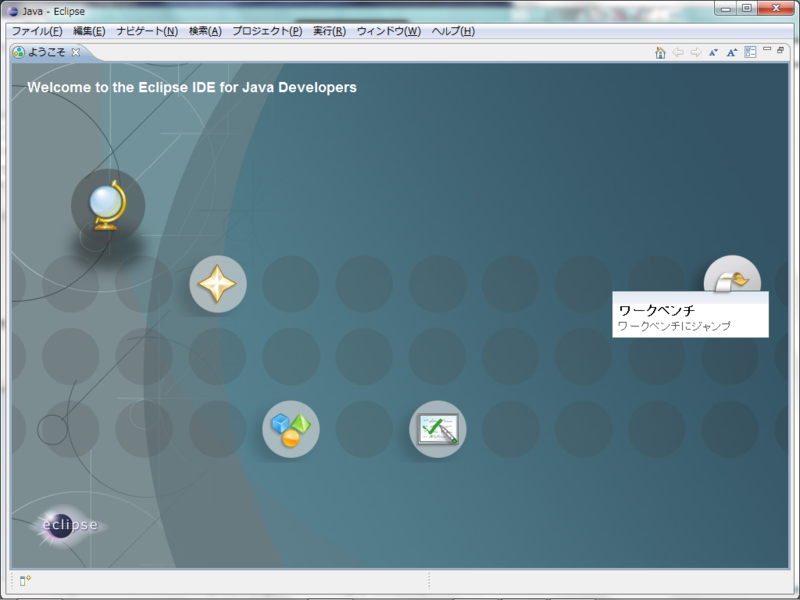Click the ワークベンチ tooltip text
The width and height of the screenshot is (800, 600).
point(657,310)
